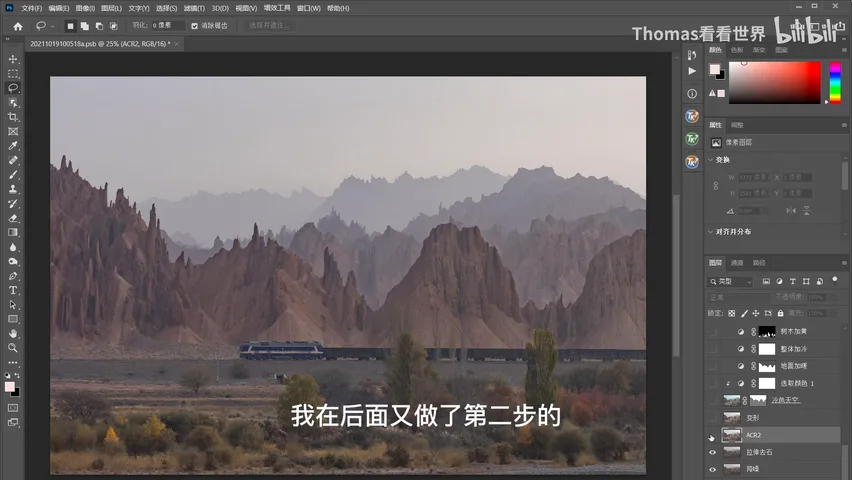Click the 选择并遮住 button
Image resolution: width=852 pixels, height=480 pixels.
[270, 26]
